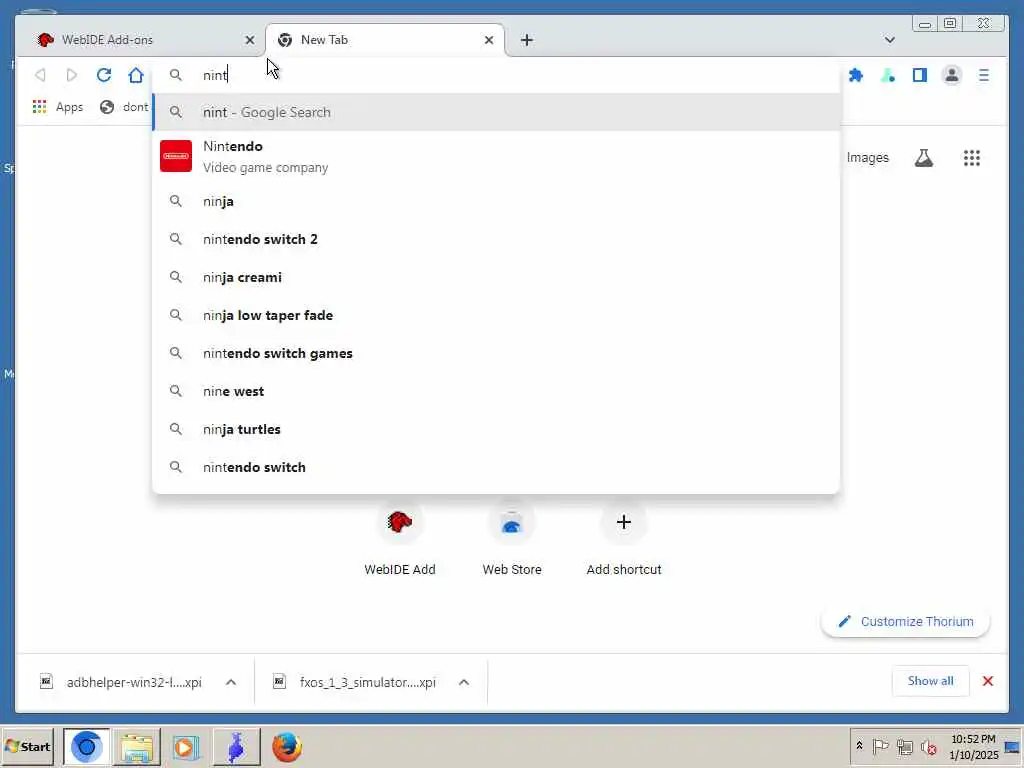The height and width of the screenshot is (768, 1024).
Task: Open Search Labs flask icon
Action: pos(923,157)
